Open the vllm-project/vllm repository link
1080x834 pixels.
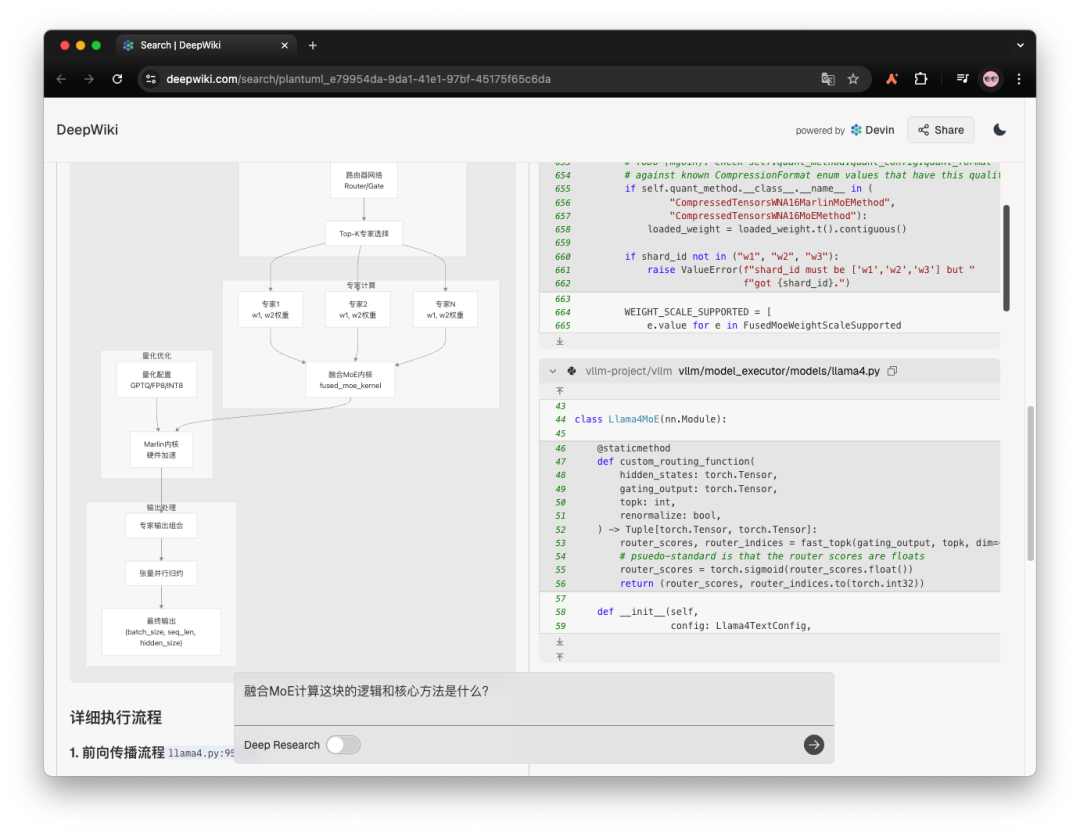pyautogui.click(x=628, y=371)
